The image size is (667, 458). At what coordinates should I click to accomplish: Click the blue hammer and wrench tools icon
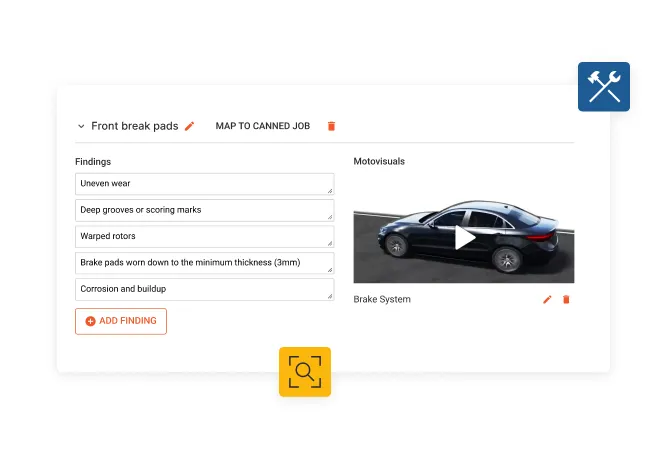pos(604,87)
